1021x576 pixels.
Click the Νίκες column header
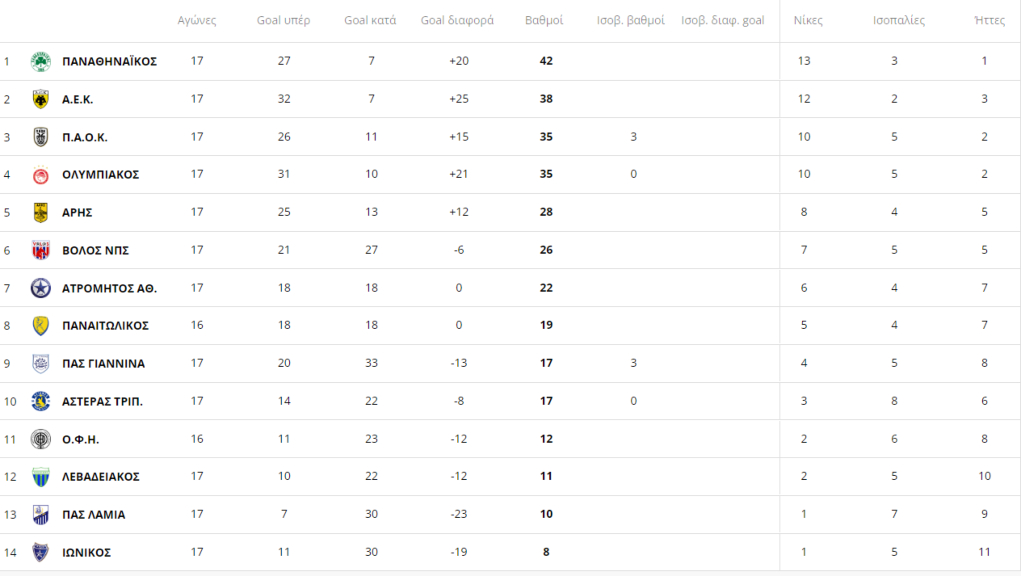point(807,20)
